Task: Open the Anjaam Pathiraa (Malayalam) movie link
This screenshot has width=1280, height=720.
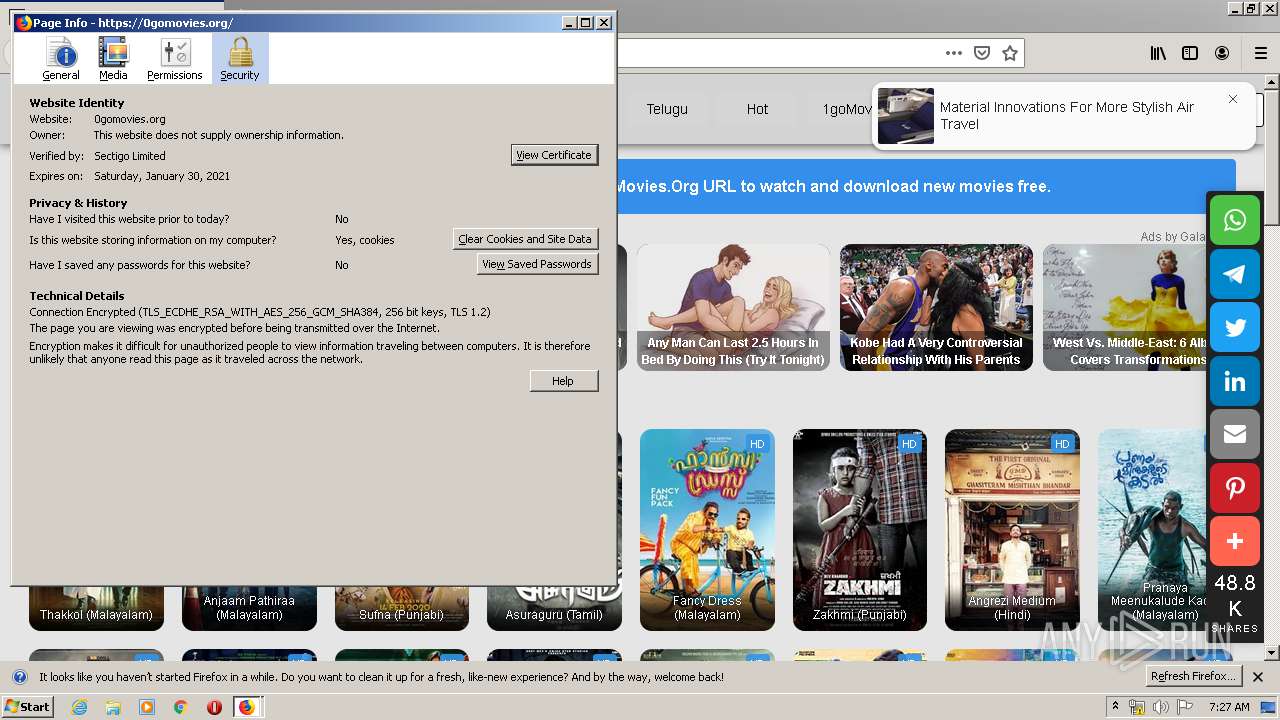Action: (249, 608)
